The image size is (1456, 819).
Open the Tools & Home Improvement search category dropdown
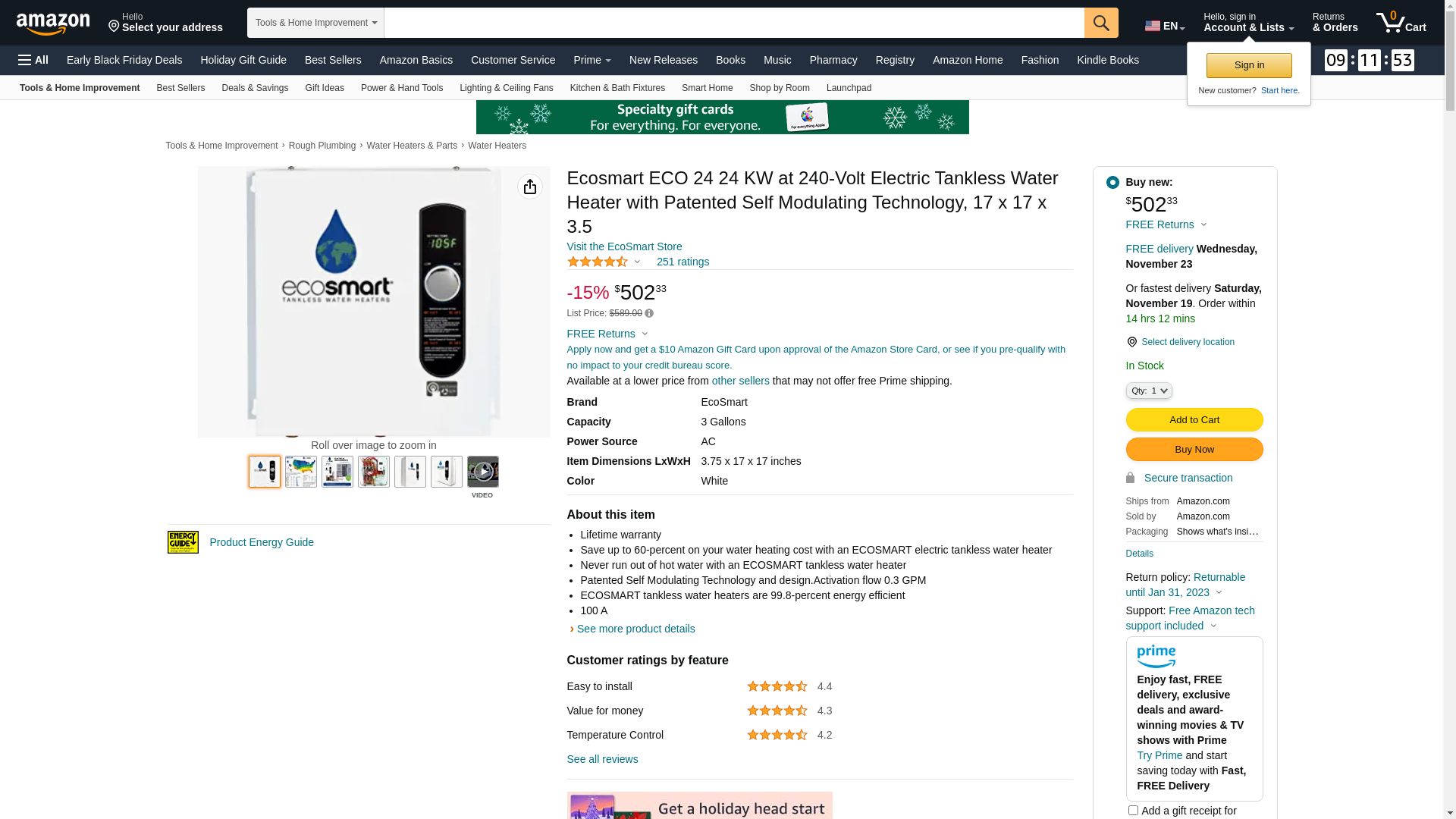click(315, 23)
